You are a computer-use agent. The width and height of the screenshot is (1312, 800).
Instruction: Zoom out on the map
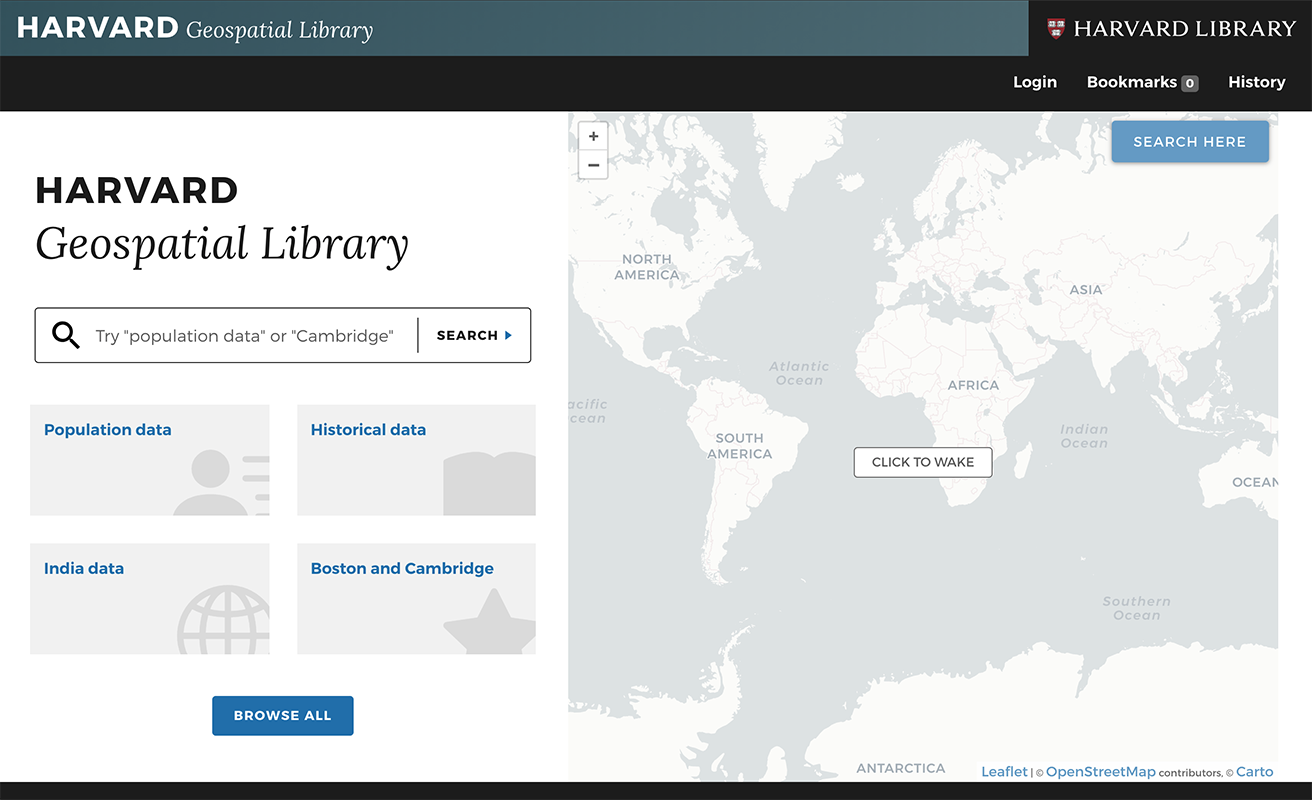click(x=593, y=165)
